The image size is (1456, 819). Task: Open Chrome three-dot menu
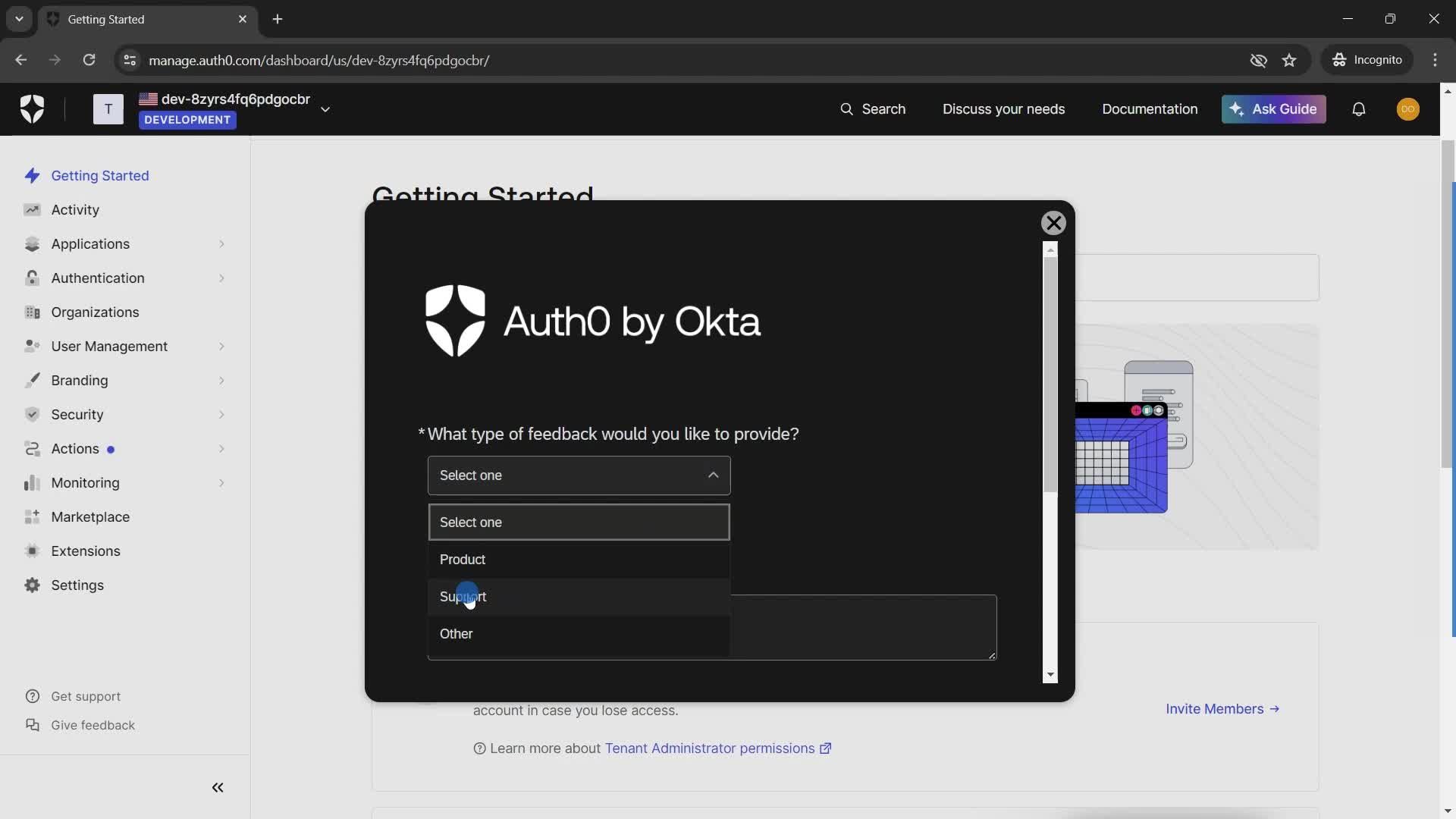1435,60
